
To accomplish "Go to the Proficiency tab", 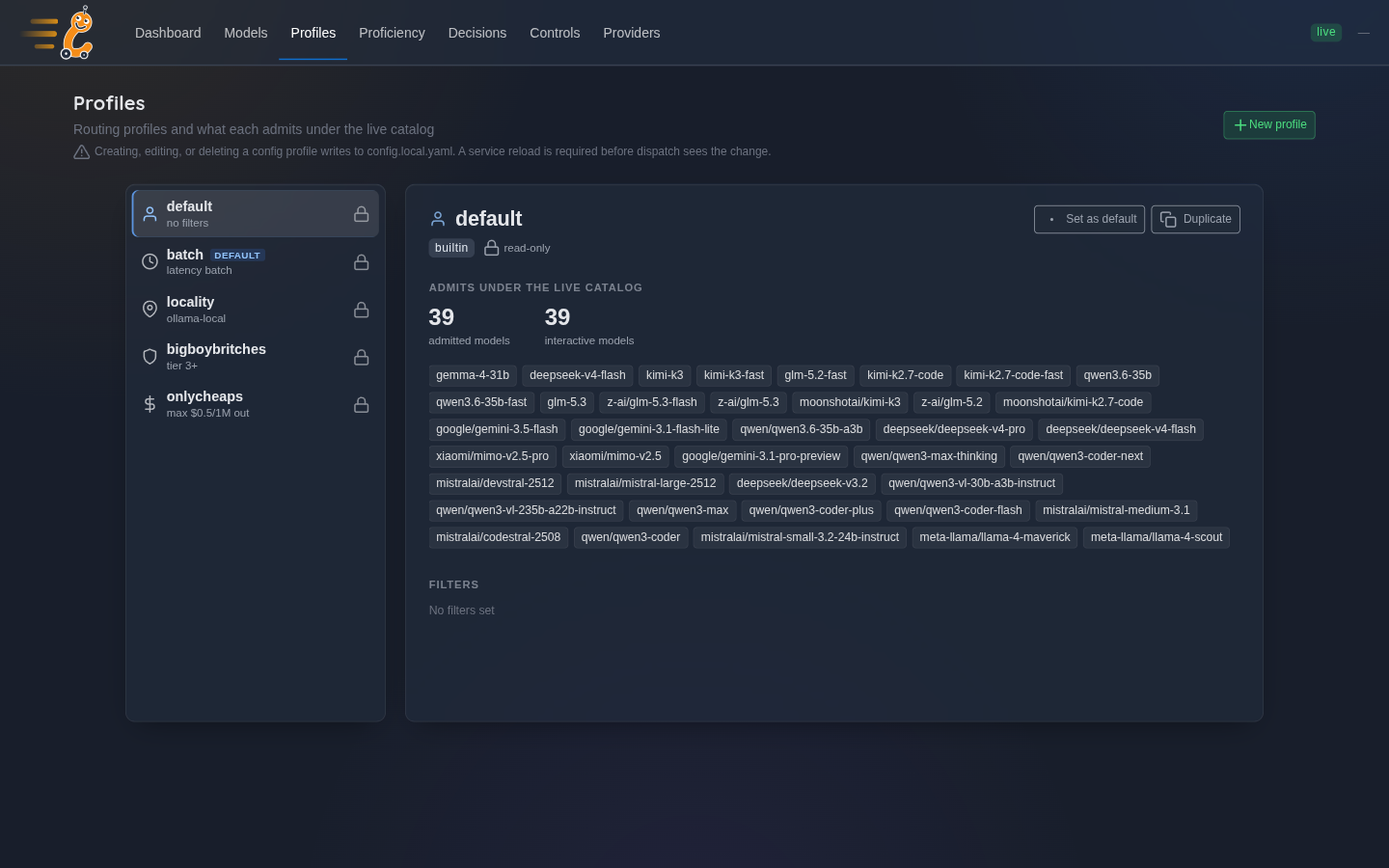I will (x=392, y=33).
